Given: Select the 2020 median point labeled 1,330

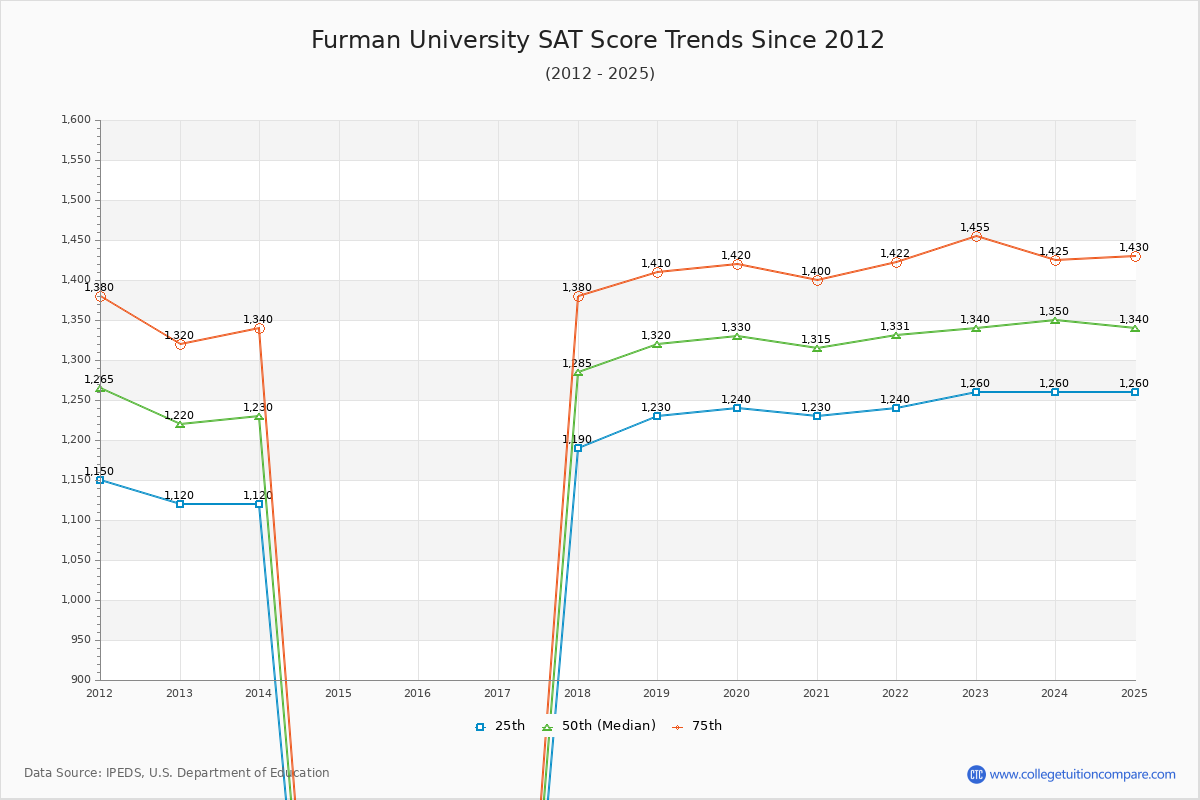Looking at the screenshot, I should [x=737, y=336].
